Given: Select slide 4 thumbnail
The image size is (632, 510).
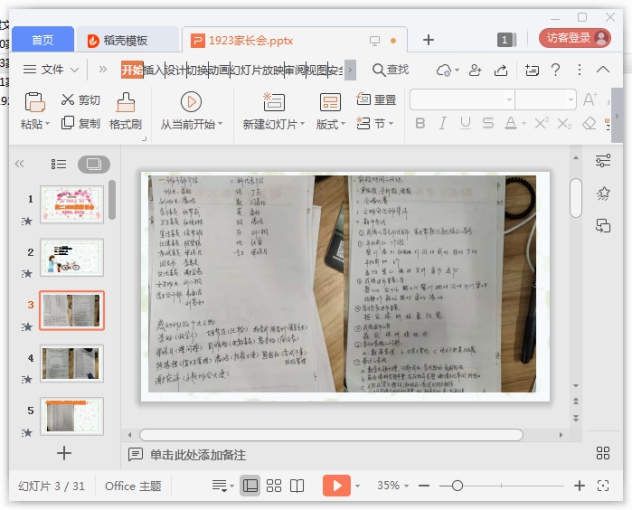Looking at the screenshot, I should [x=71, y=364].
